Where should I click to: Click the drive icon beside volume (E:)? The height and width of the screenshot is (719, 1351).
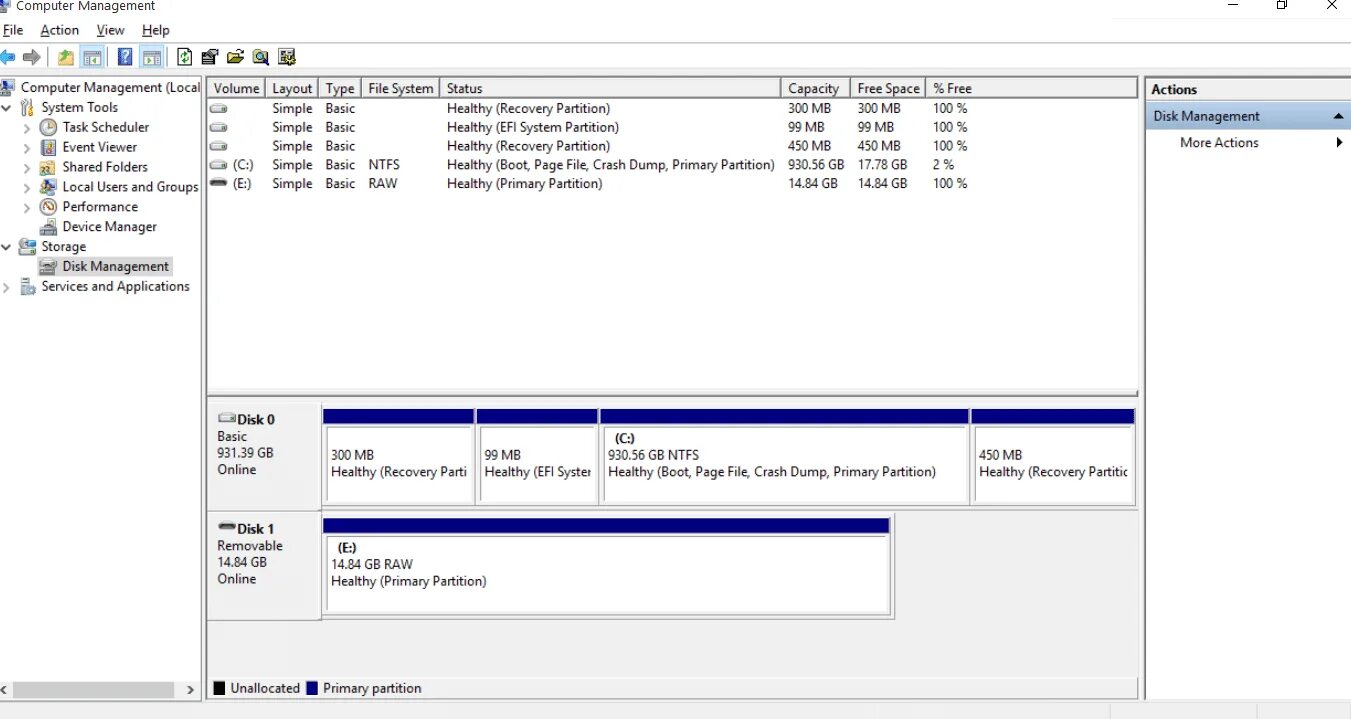(218, 184)
